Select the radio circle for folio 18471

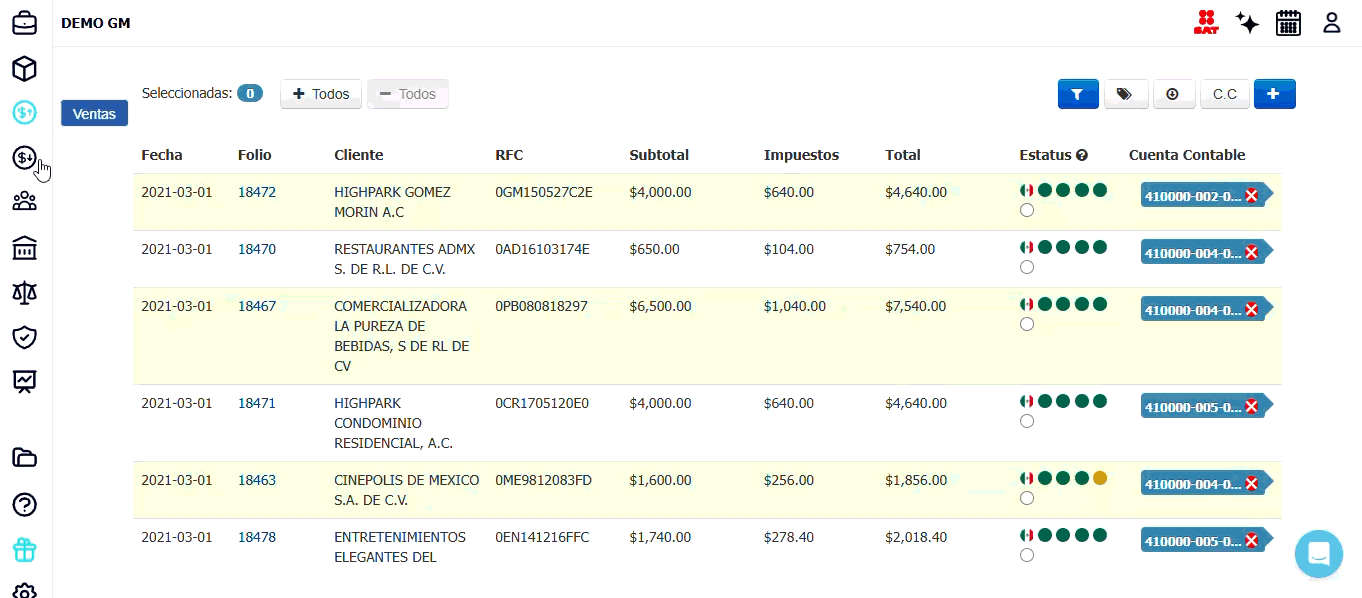[x=1027, y=421]
